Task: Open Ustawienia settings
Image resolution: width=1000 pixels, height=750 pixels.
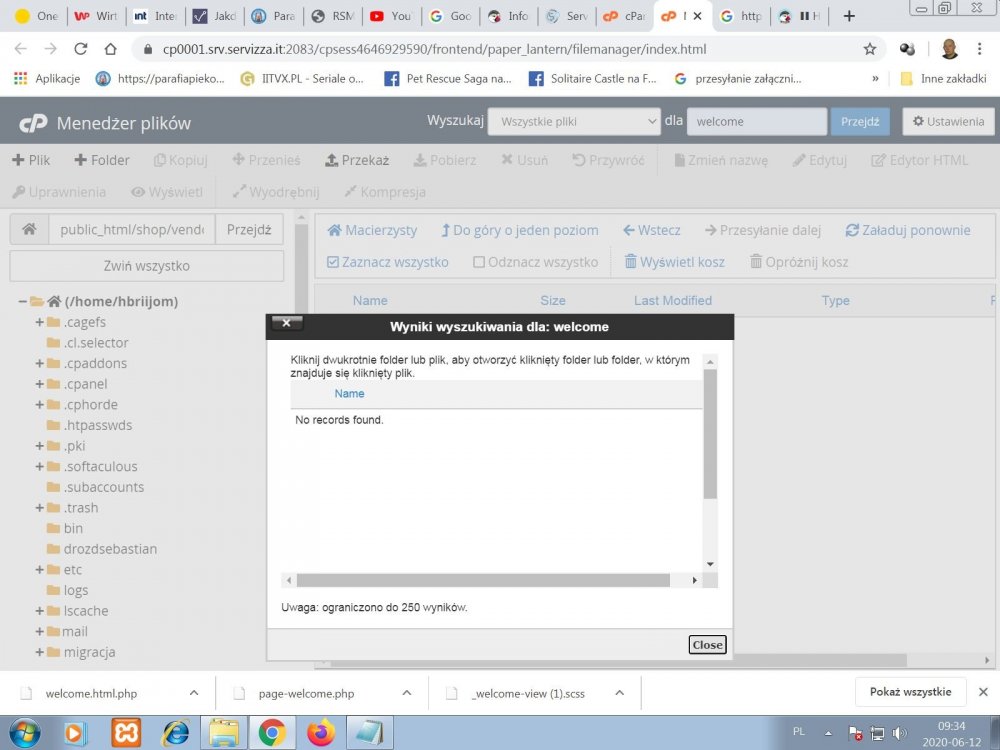Action: tap(948, 121)
